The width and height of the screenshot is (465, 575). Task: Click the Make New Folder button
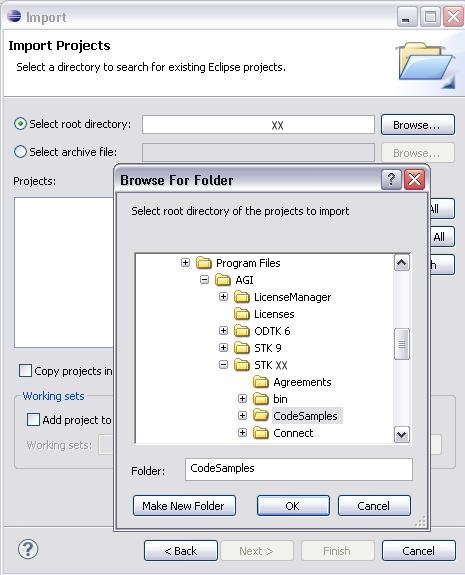(x=184, y=506)
